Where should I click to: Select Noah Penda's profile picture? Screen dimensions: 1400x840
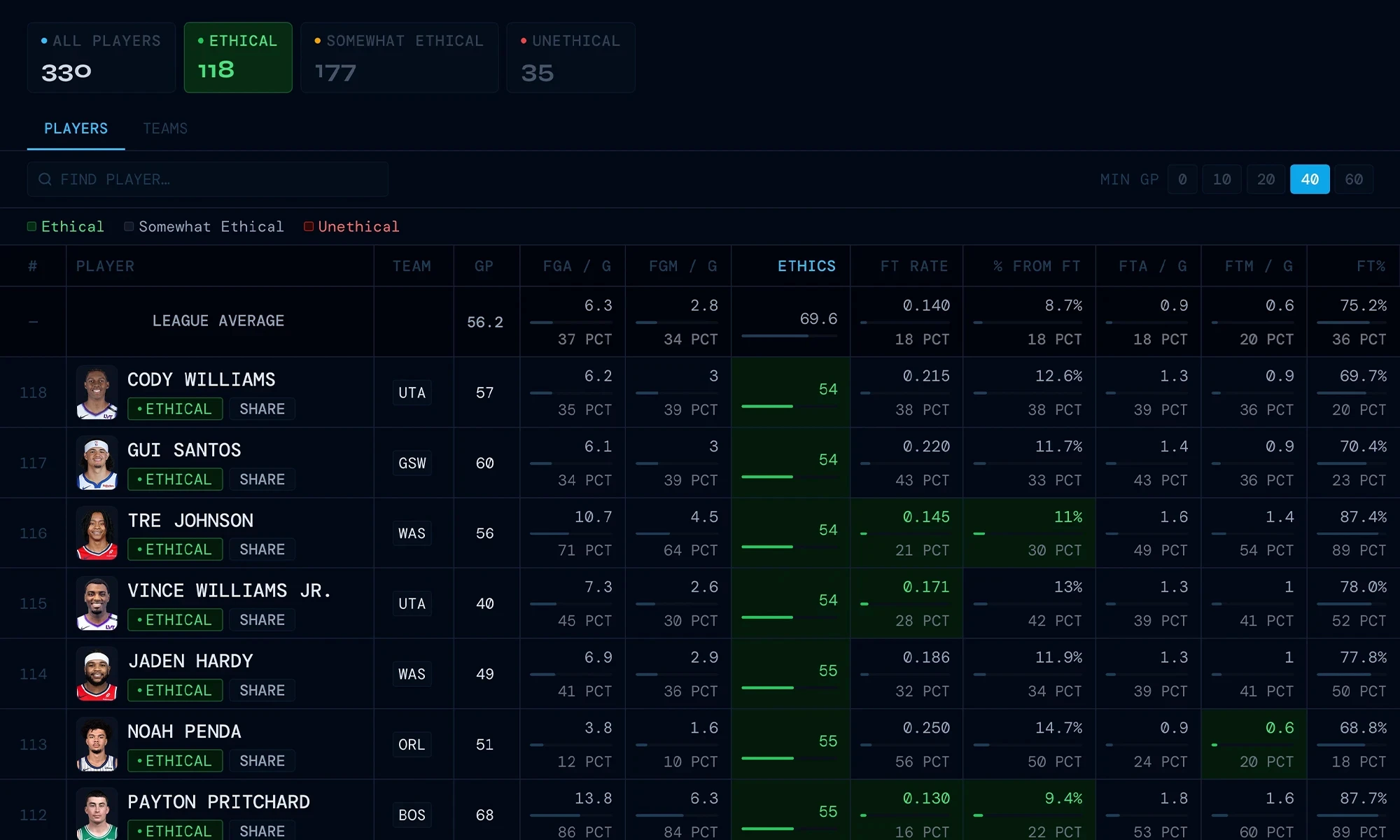coord(97,745)
